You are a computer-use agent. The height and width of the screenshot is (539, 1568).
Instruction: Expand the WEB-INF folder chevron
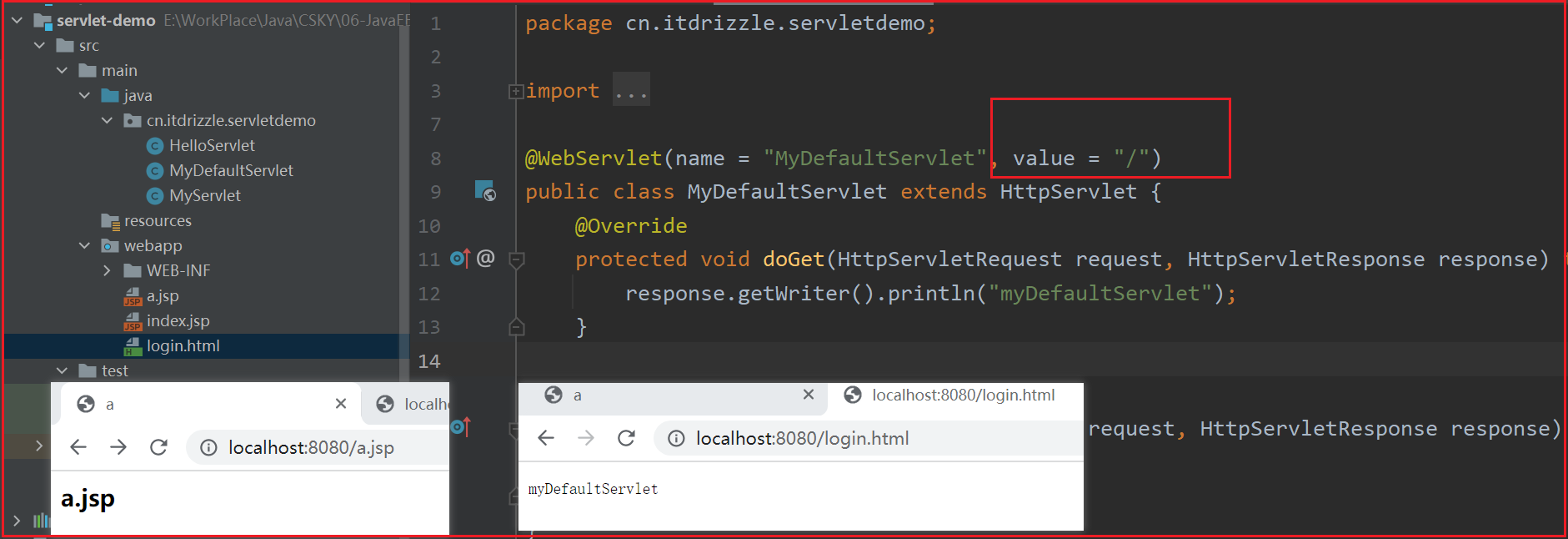point(107,270)
